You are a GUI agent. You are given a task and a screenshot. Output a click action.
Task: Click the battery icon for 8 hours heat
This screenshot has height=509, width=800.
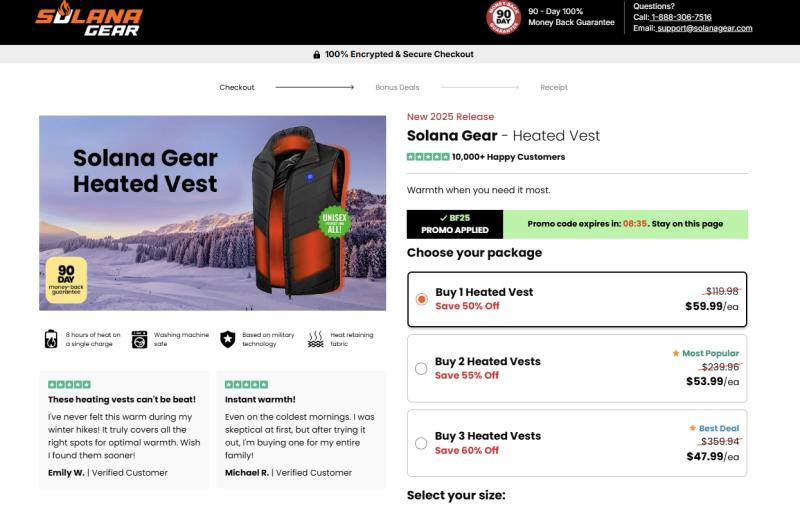51,339
